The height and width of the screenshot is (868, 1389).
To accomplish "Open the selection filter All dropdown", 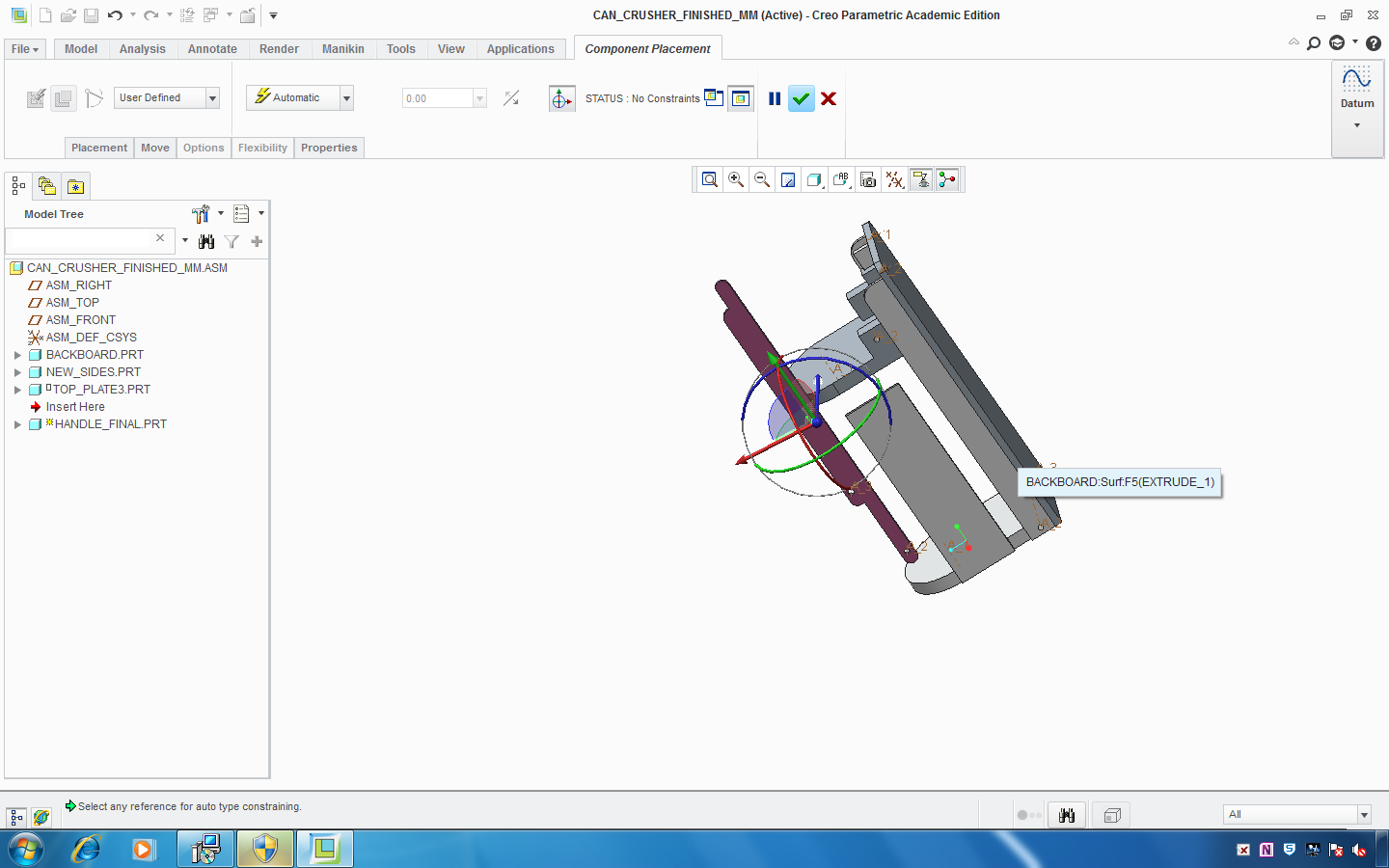I will point(1364,815).
